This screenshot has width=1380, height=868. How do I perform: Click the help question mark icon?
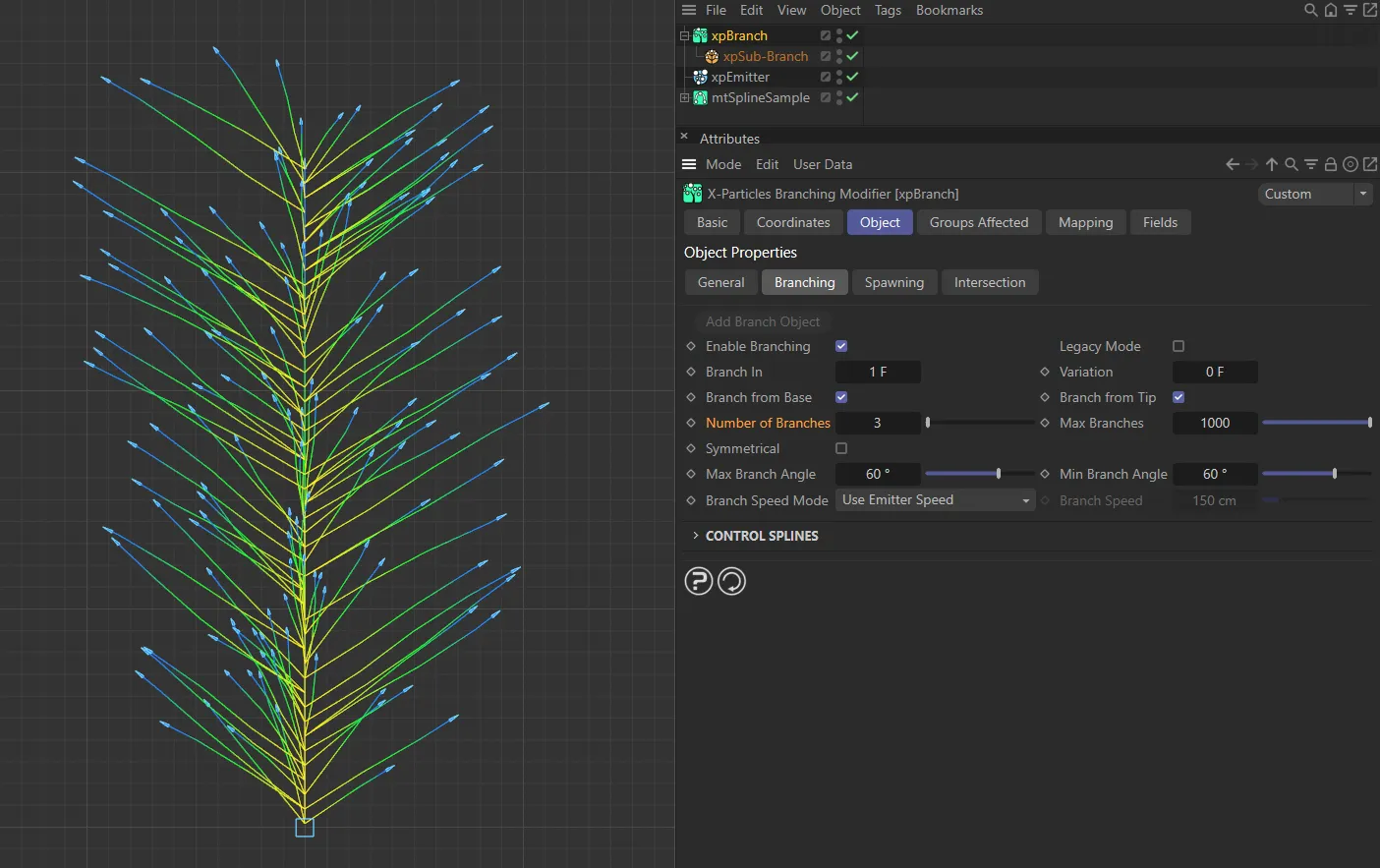(698, 582)
